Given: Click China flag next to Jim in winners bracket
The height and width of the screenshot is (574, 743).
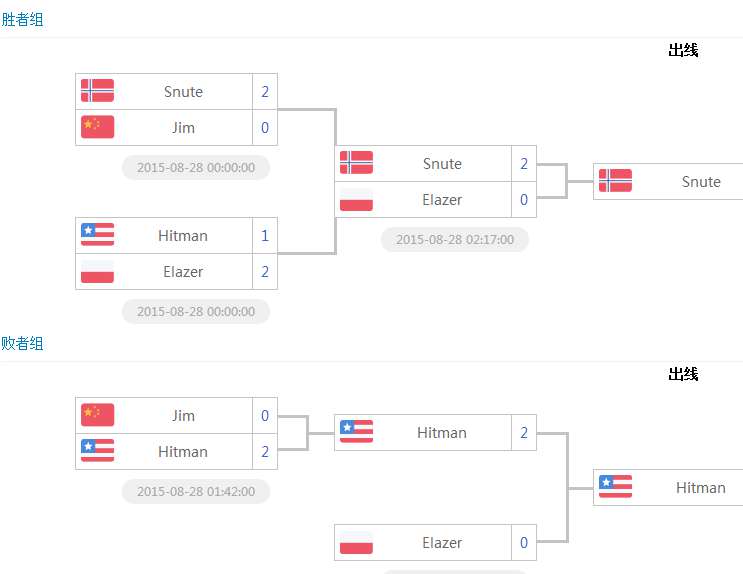Looking at the screenshot, I should point(97,127).
